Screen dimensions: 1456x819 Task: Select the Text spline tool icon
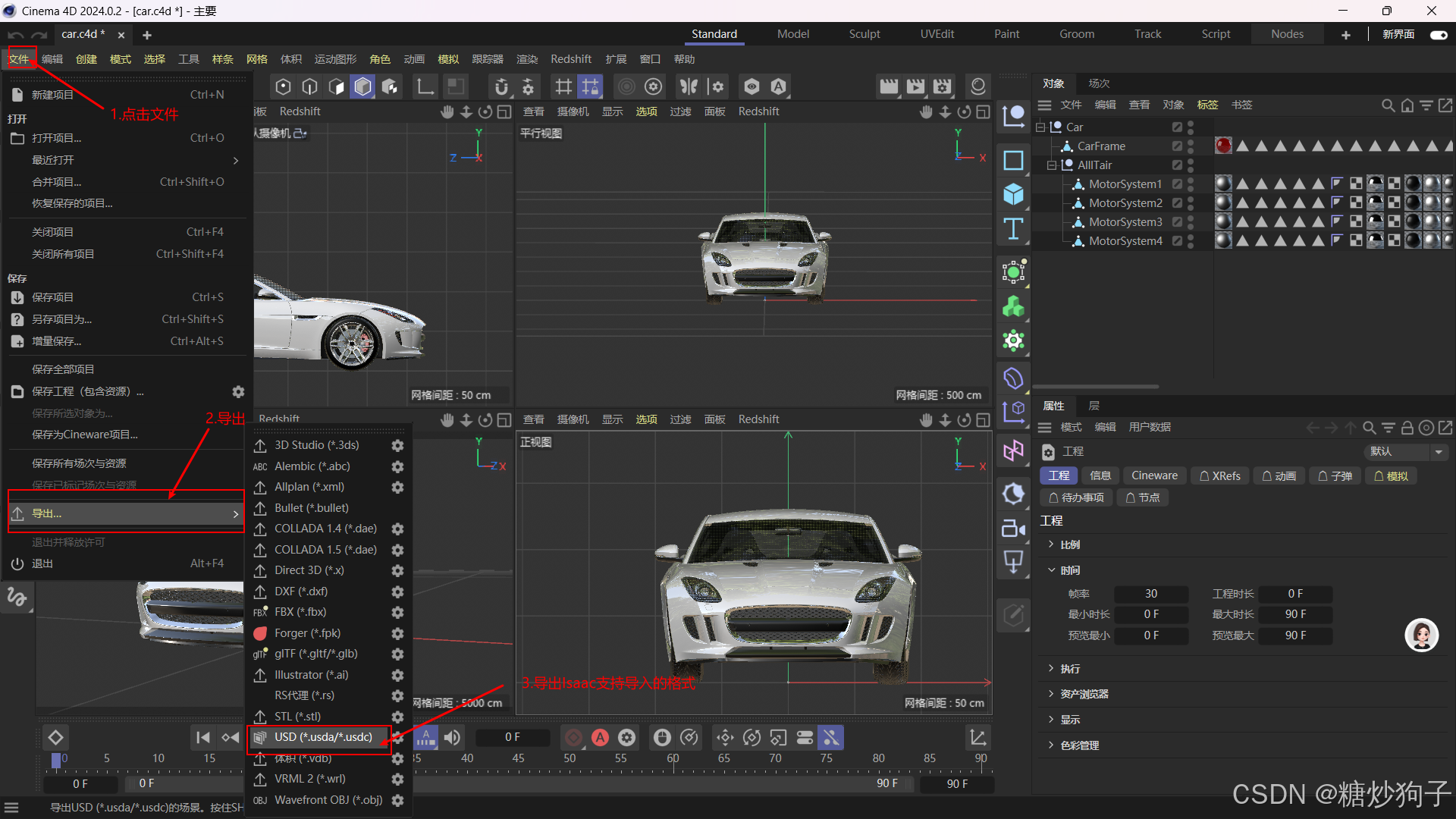coord(1013,229)
